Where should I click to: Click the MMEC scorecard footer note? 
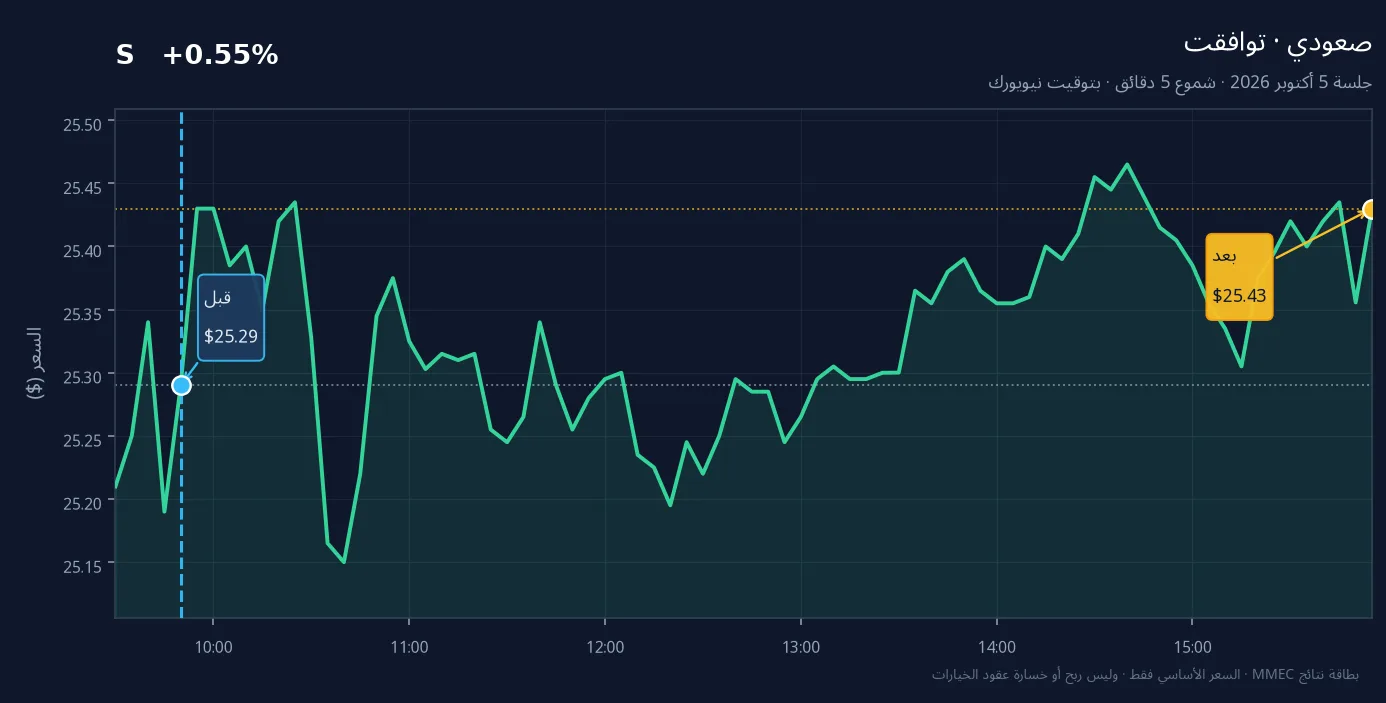[x=1145, y=675]
